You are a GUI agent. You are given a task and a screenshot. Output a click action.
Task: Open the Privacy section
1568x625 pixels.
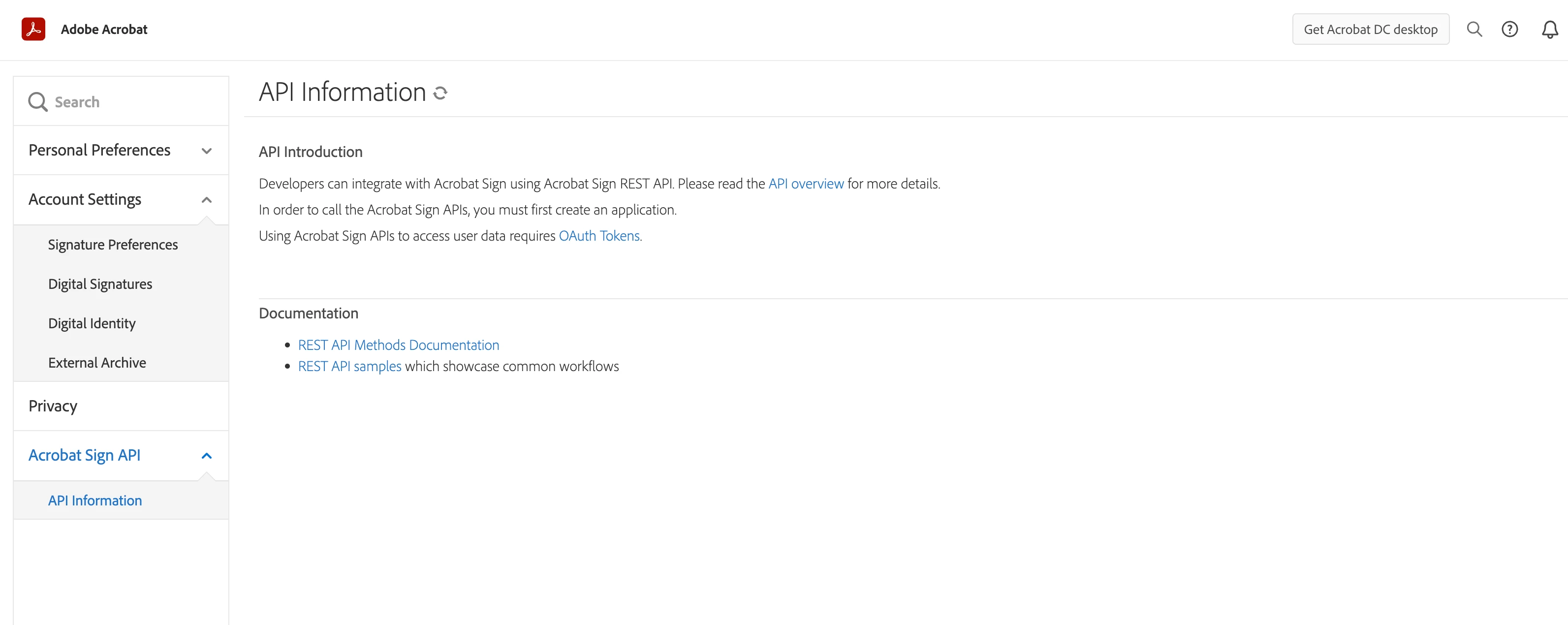click(53, 406)
